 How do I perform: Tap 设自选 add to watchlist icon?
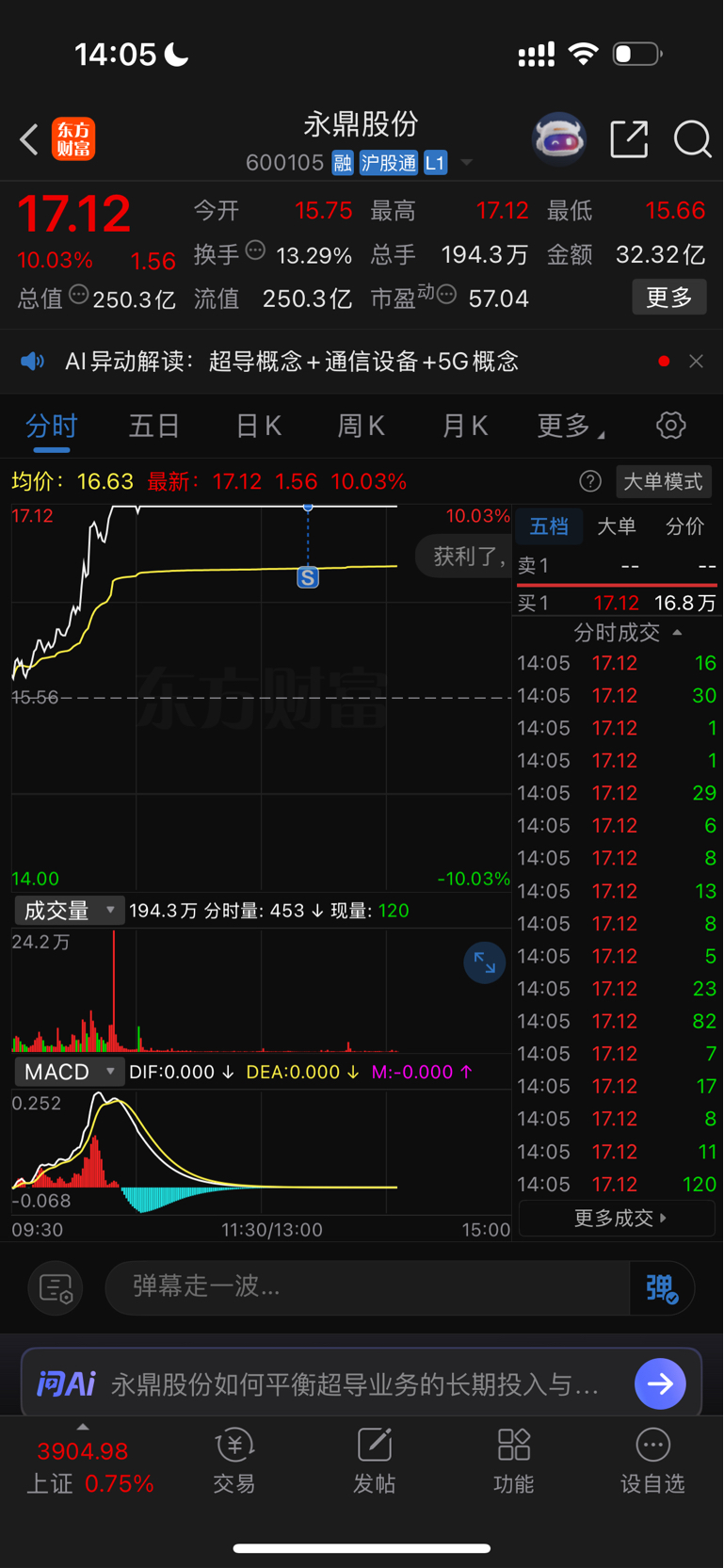coord(652,1460)
